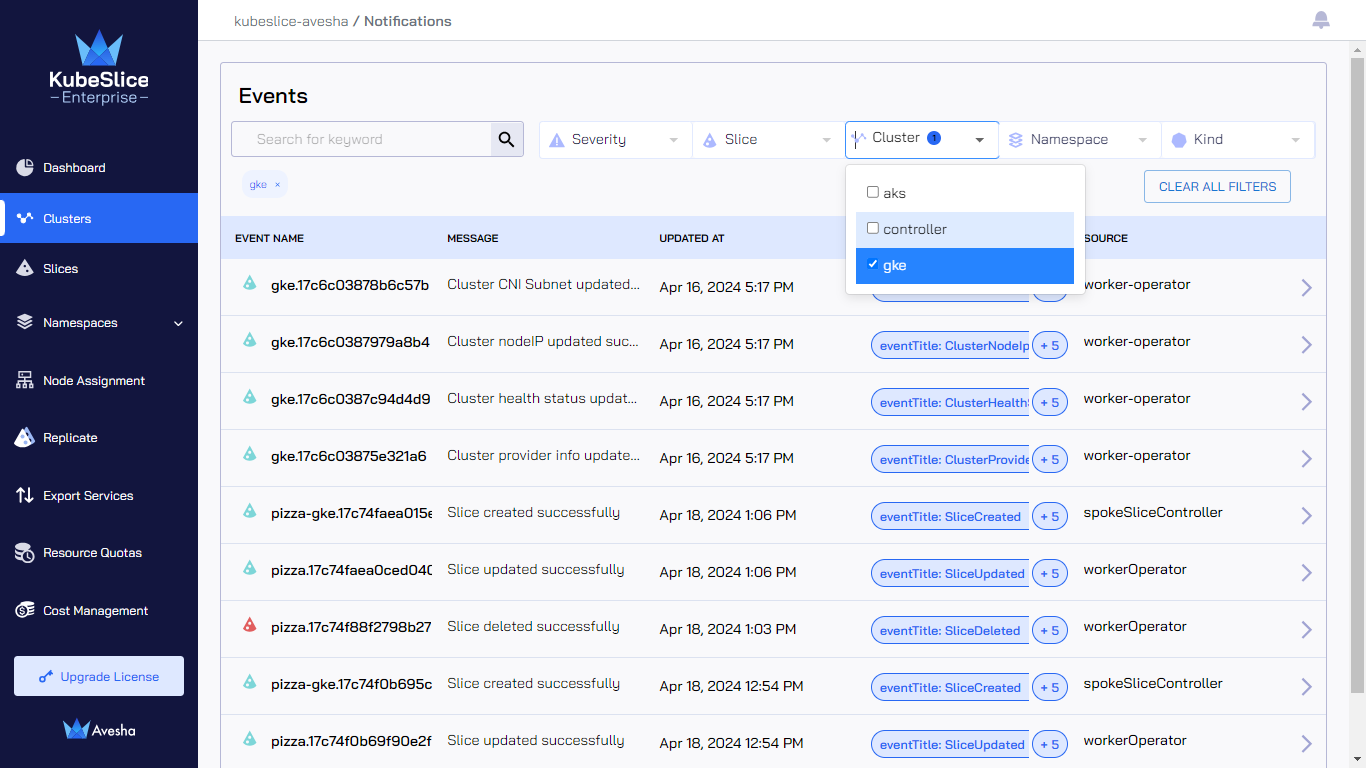1366x768 pixels.
Task: Click severity icon beside gke.17c6c03878b6c57b
Action: tap(250, 283)
